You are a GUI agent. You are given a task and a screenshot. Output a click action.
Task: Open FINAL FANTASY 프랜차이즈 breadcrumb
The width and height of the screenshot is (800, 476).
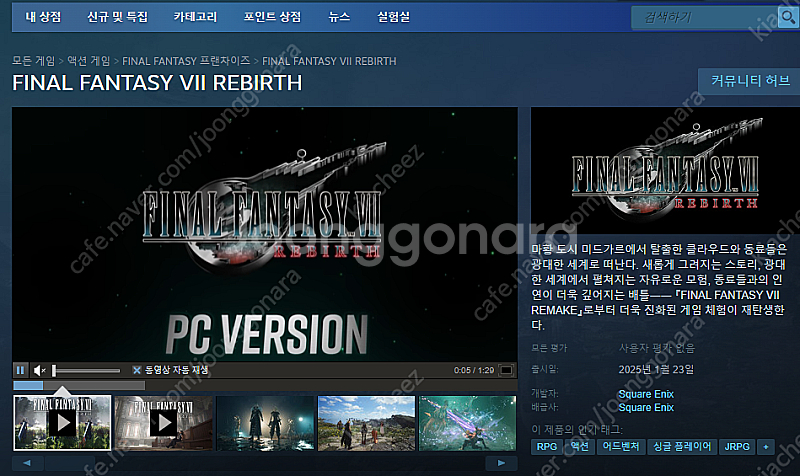pos(186,61)
